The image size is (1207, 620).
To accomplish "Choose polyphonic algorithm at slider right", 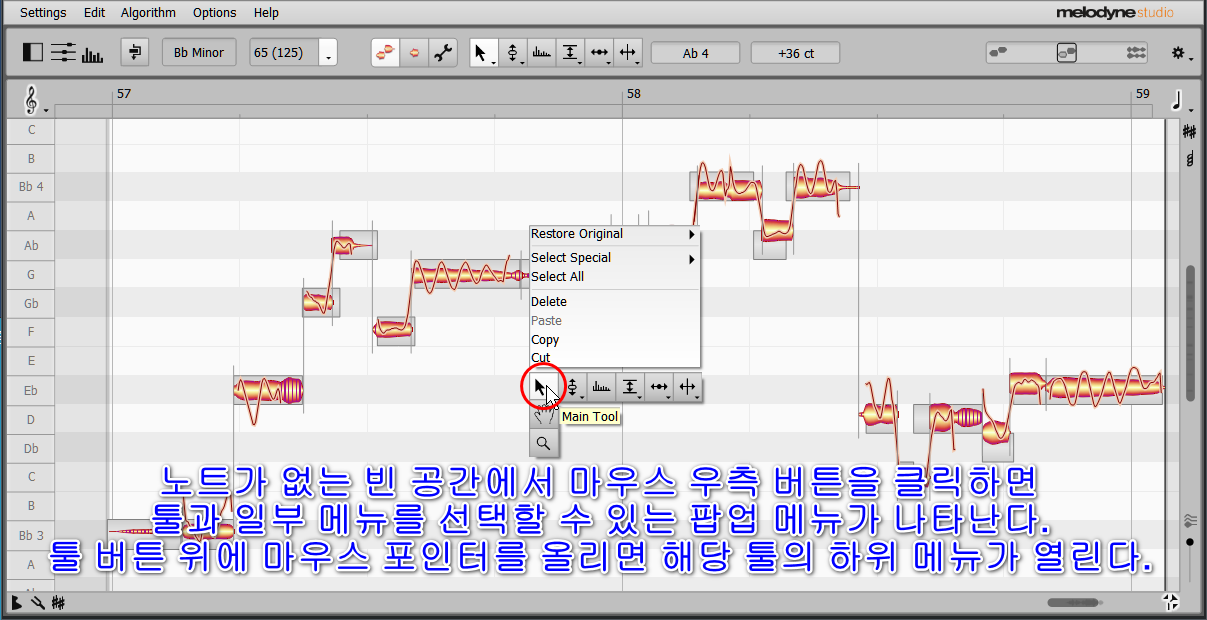I will point(1136,52).
